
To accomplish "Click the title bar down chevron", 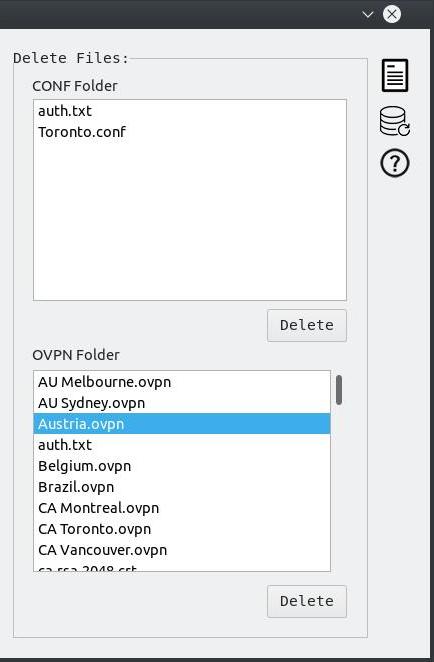I will click(368, 14).
